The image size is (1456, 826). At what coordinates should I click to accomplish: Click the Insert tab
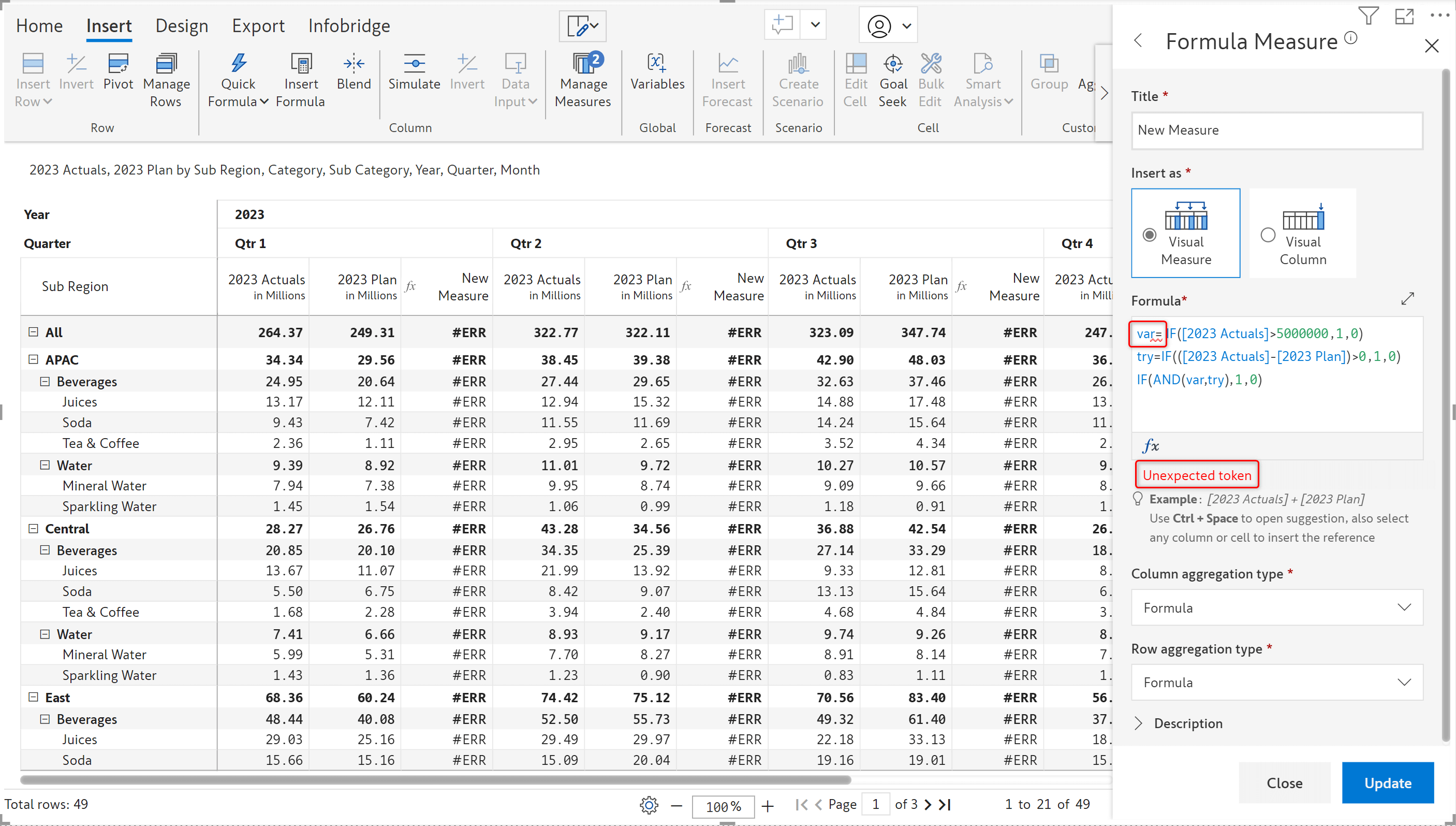point(107,25)
